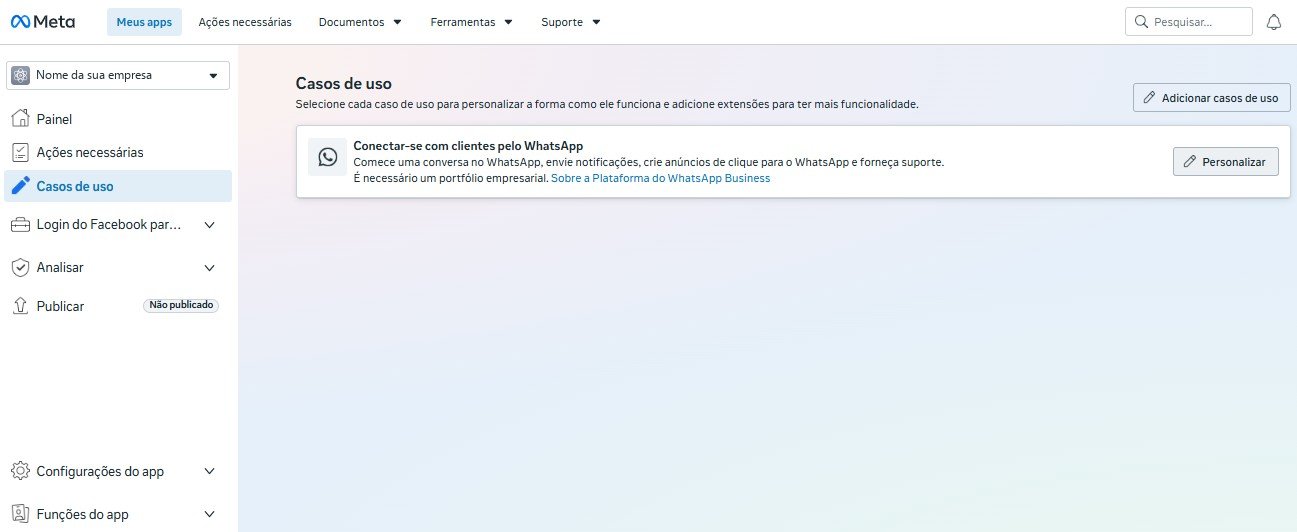
Task: Open Ações necessárias in top navigation
Action: [x=245, y=22]
